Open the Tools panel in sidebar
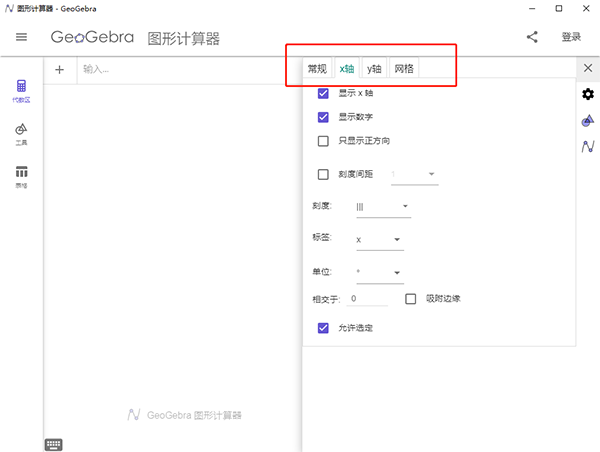 (x=21, y=133)
